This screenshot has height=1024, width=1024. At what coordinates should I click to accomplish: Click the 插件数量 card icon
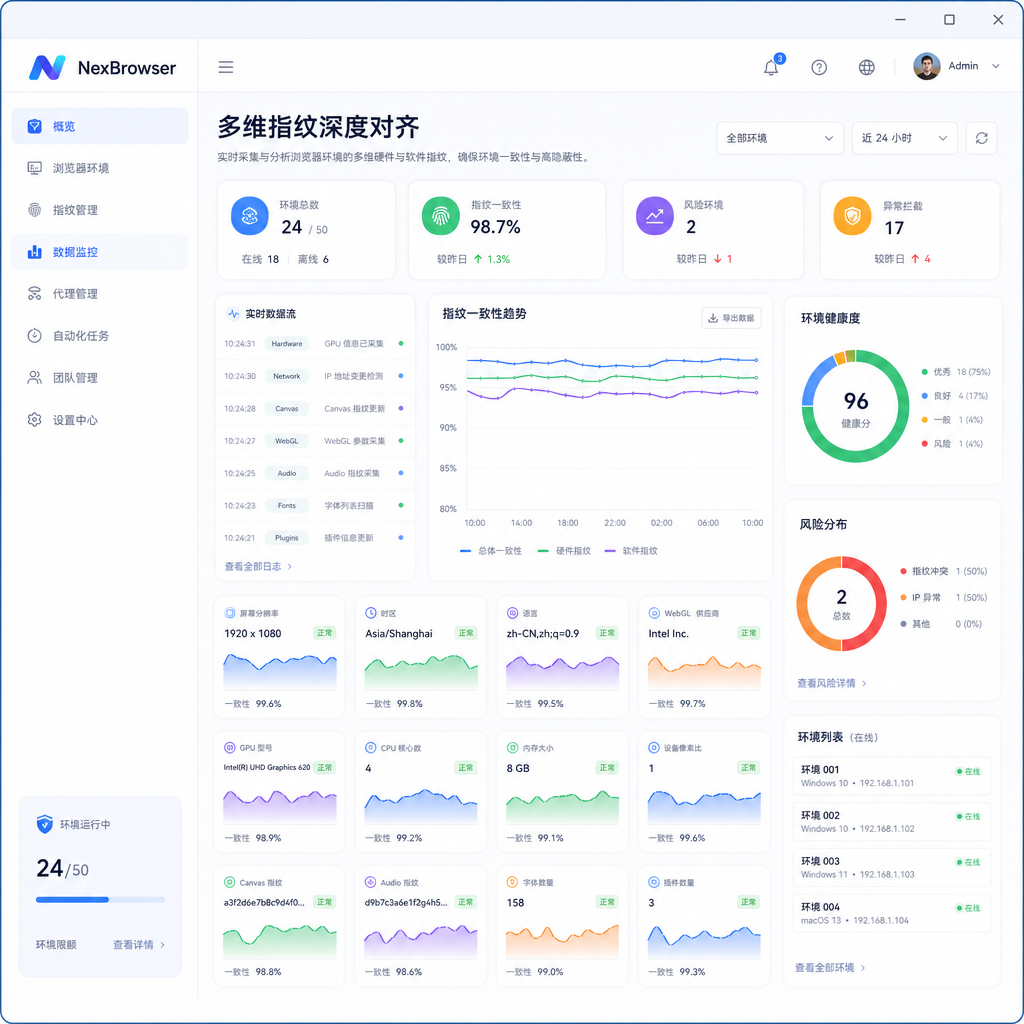tap(654, 882)
